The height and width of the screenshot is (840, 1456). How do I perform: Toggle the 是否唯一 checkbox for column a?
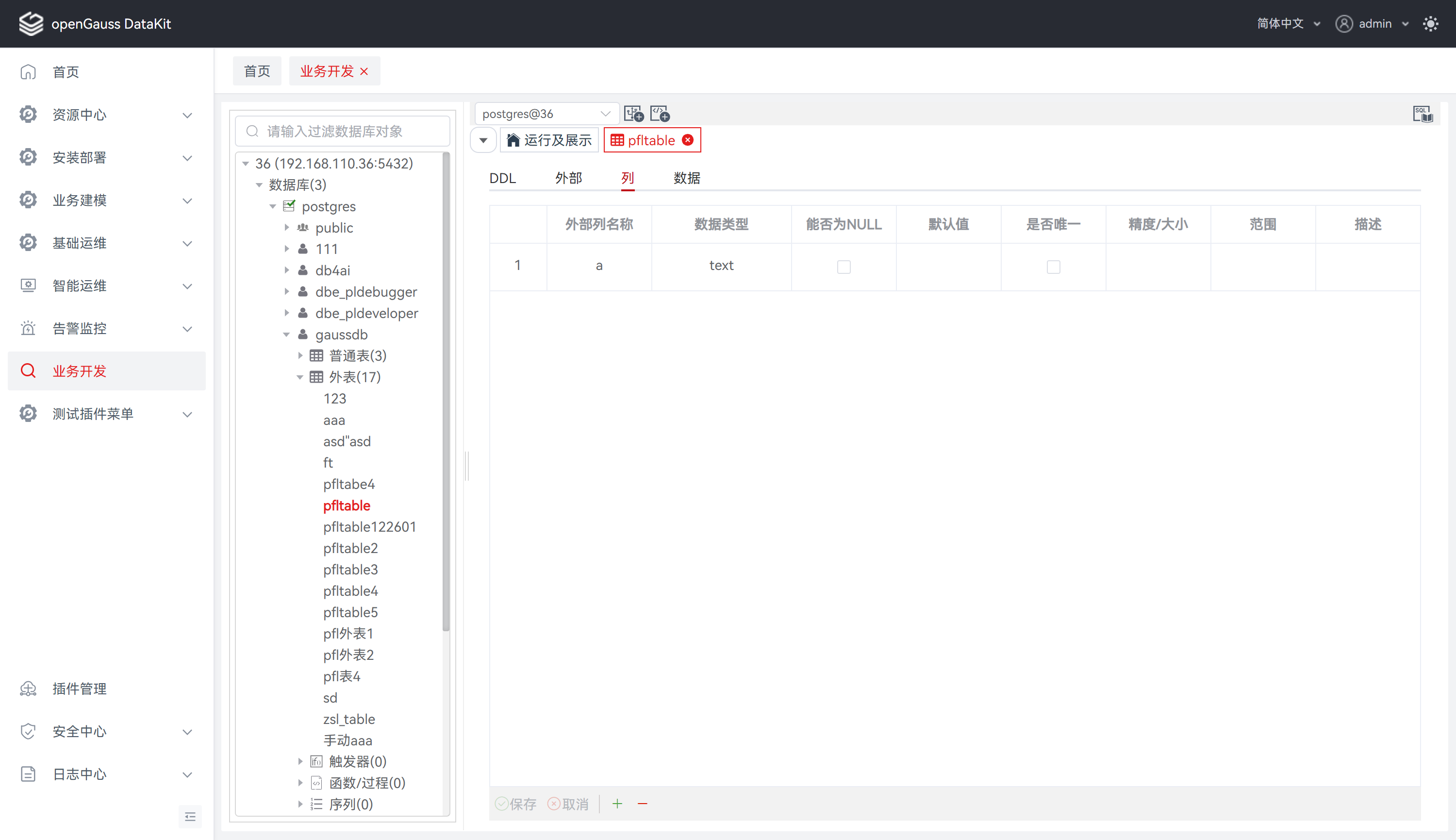(1053, 267)
